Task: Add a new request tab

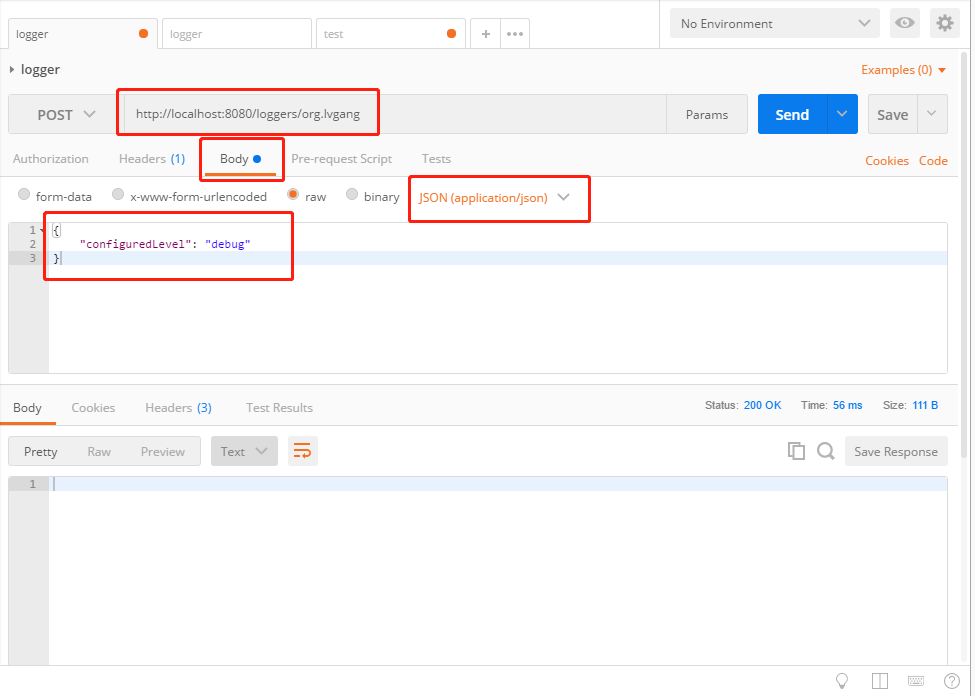Action: [x=486, y=33]
